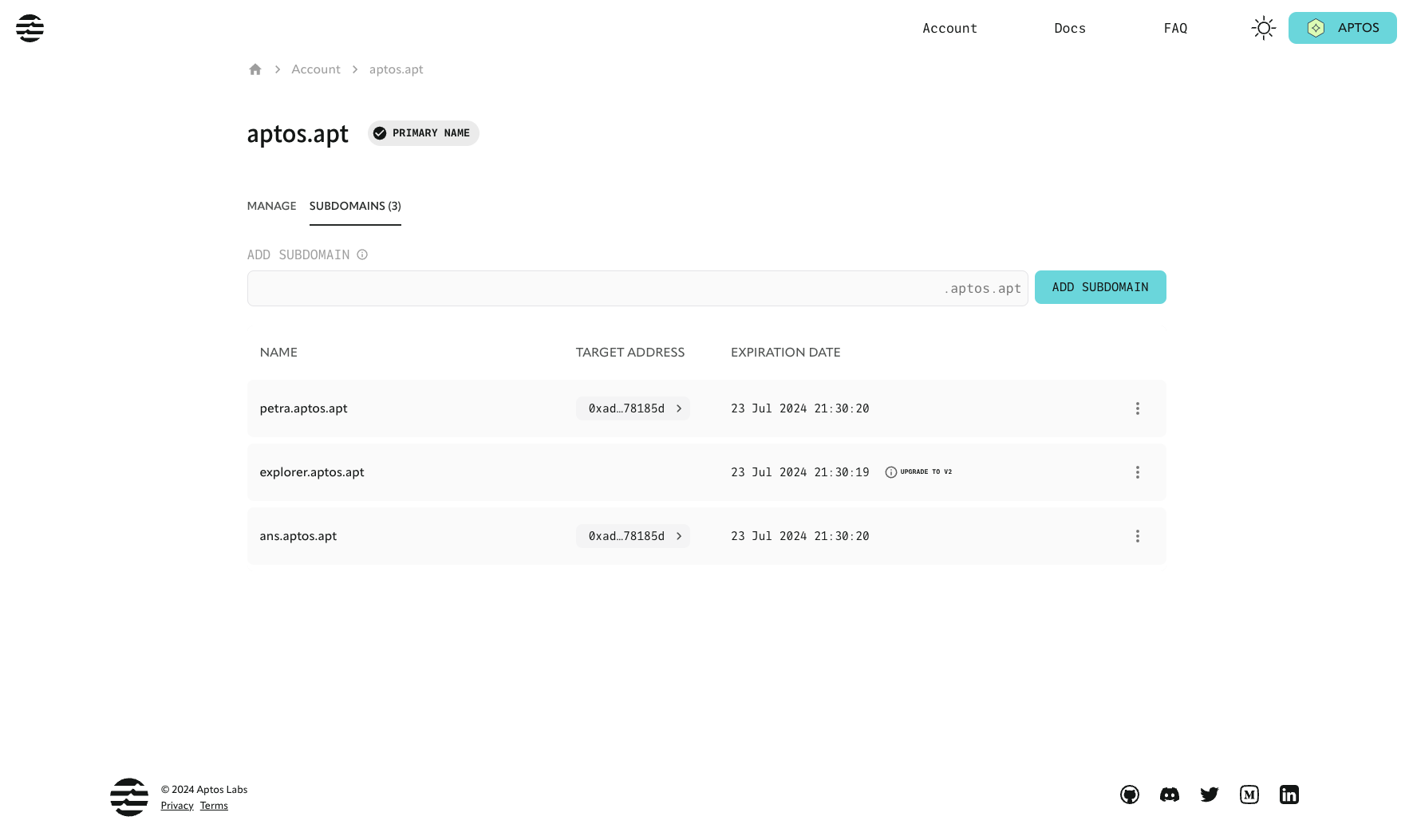Click the aptos.apt page heading

[x=298, y=134]
